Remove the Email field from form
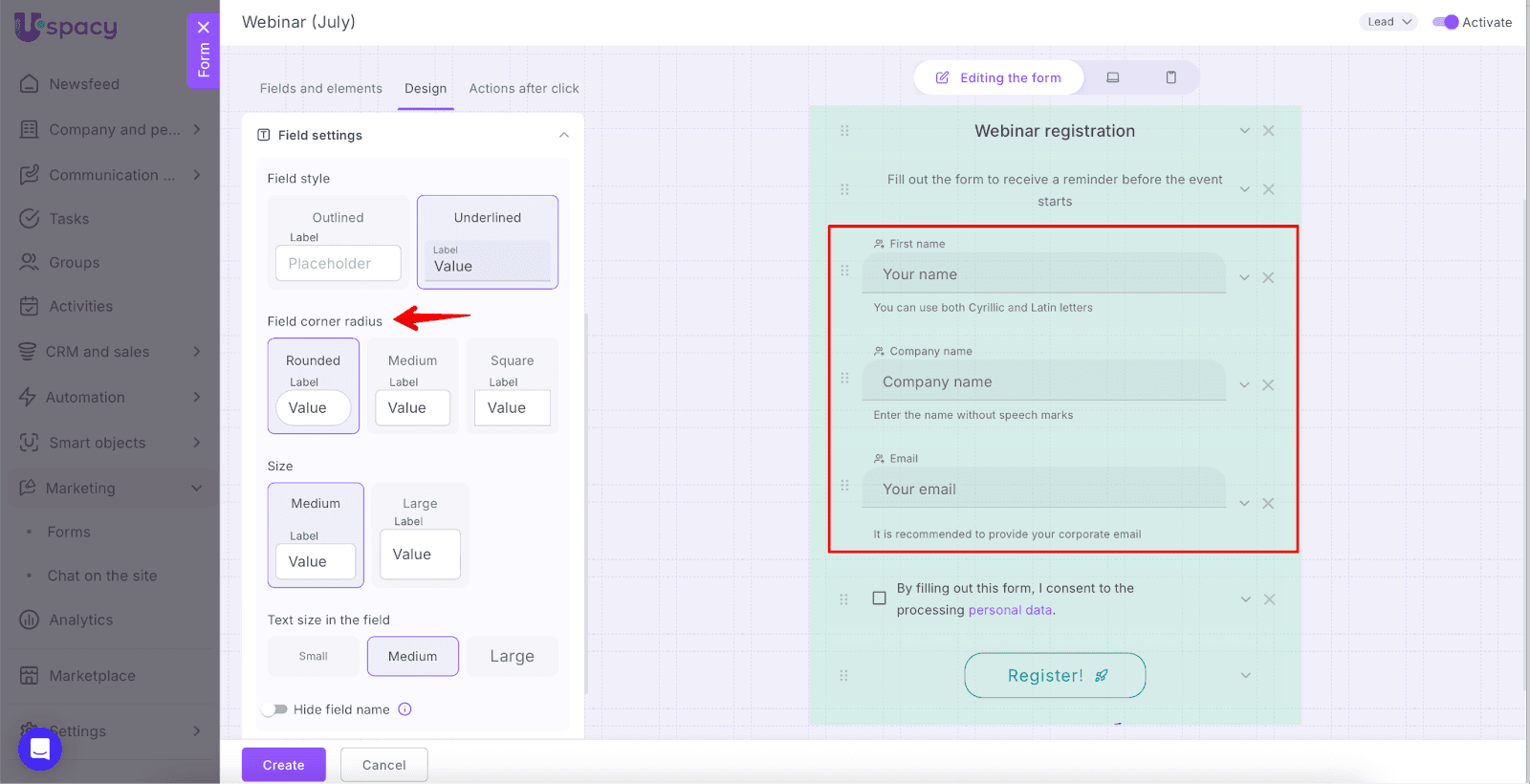Image resolution: width=1530 pixels, height=784 pixels. click(1268, 504)
